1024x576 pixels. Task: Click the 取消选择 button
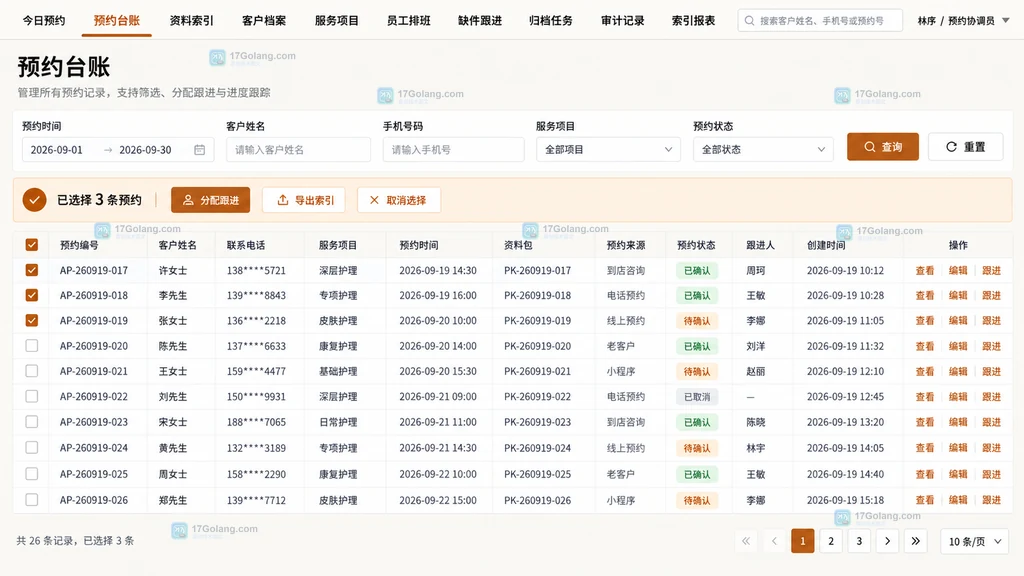coord(399,200)
